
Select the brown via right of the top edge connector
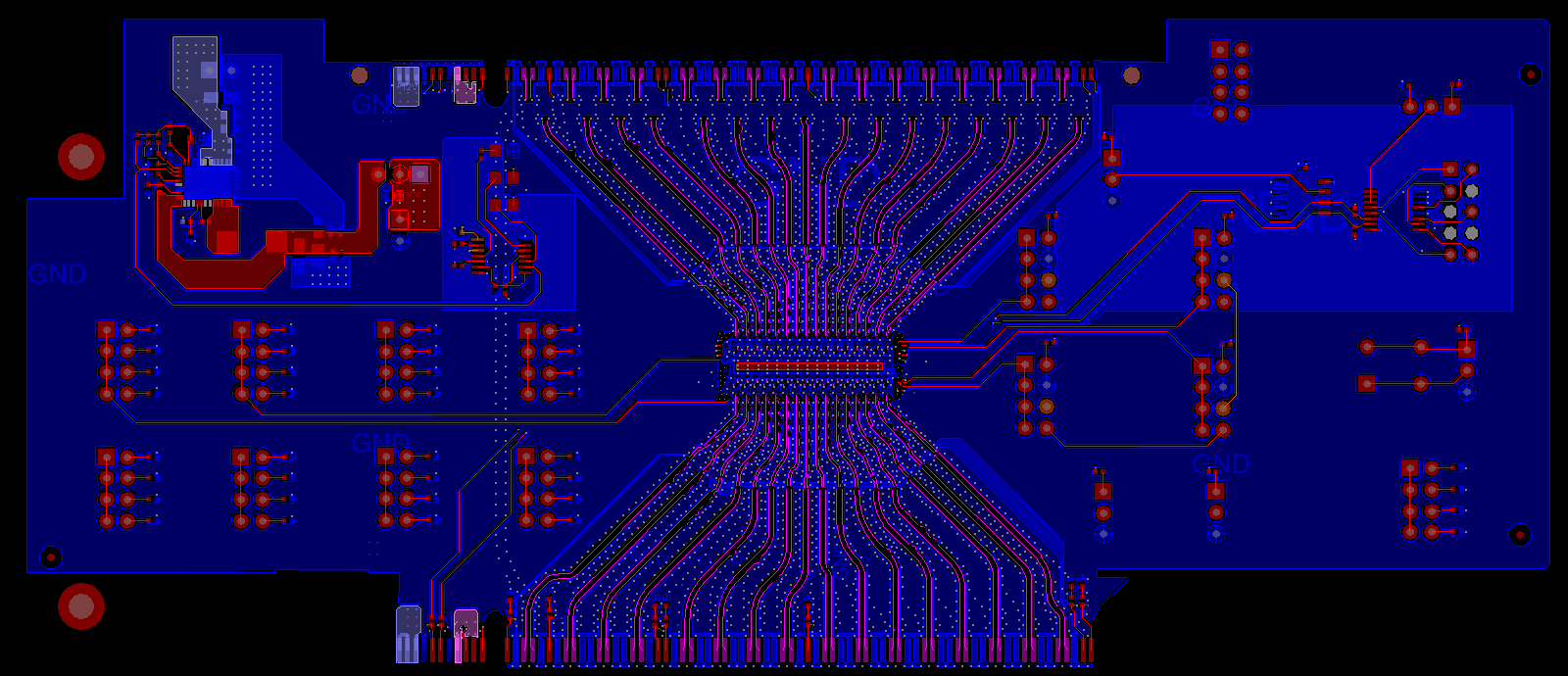pyautogui.click(x=1132, y=75)
